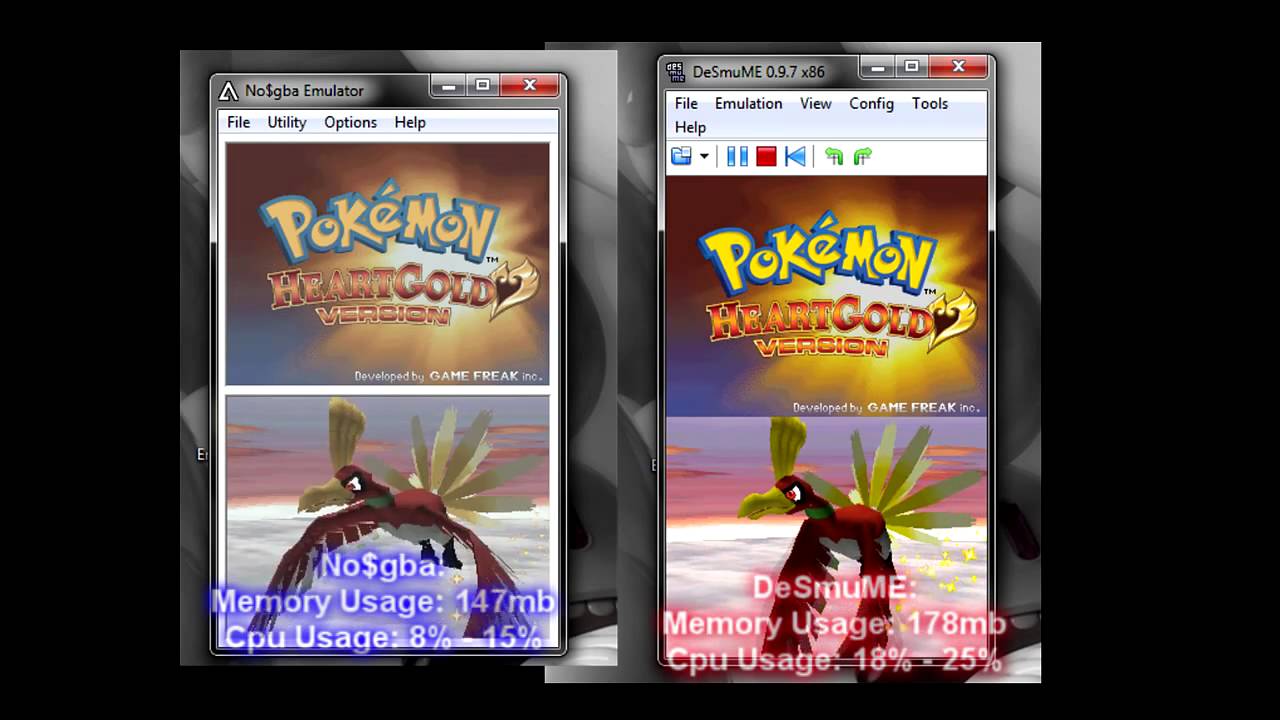Image resolution: width=1280 pixels, height=720 pixels.
Task: Minimize the No$gba Emulator window
Action: point(448,86)
